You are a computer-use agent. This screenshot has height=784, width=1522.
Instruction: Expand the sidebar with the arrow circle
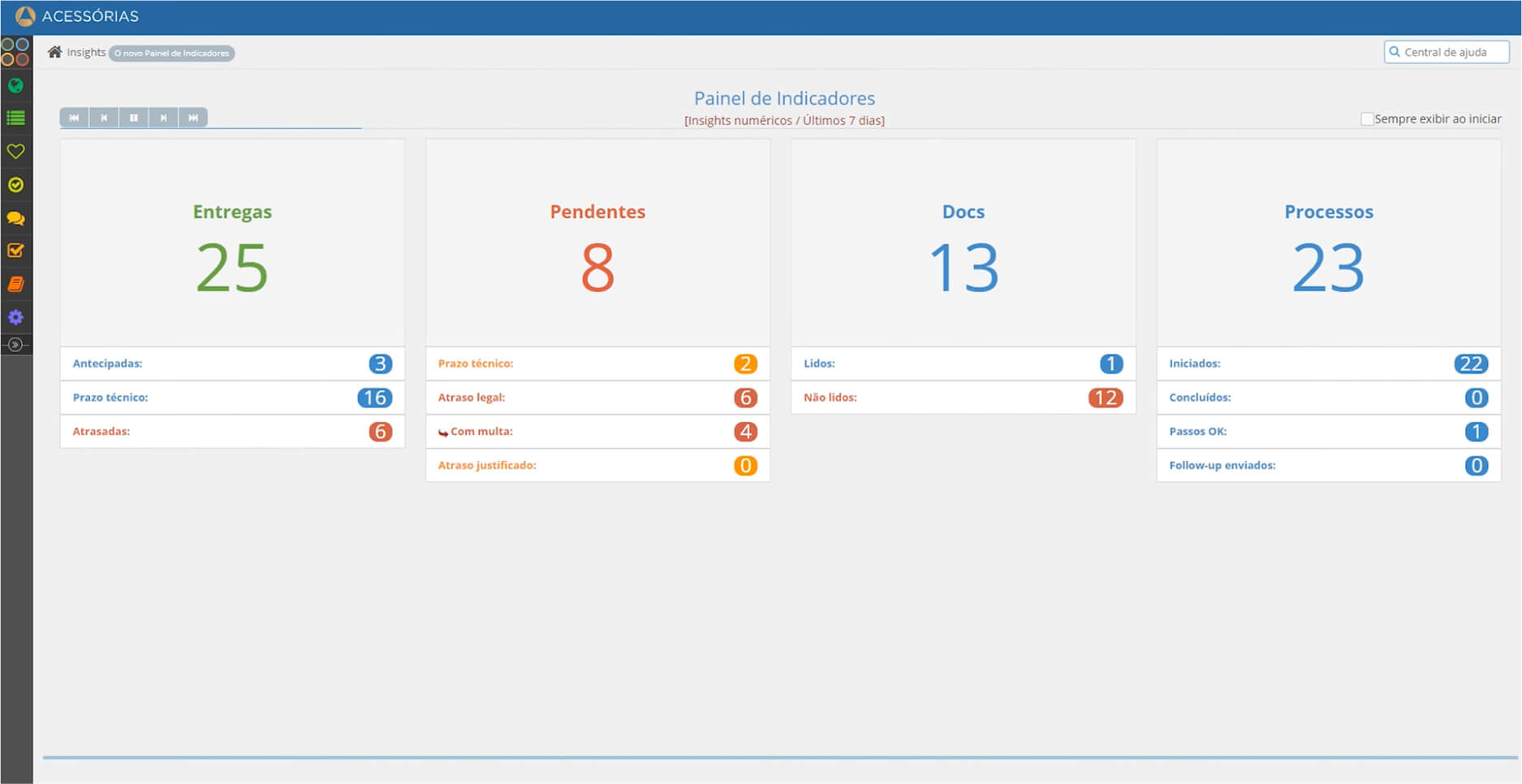pos(15,345)
